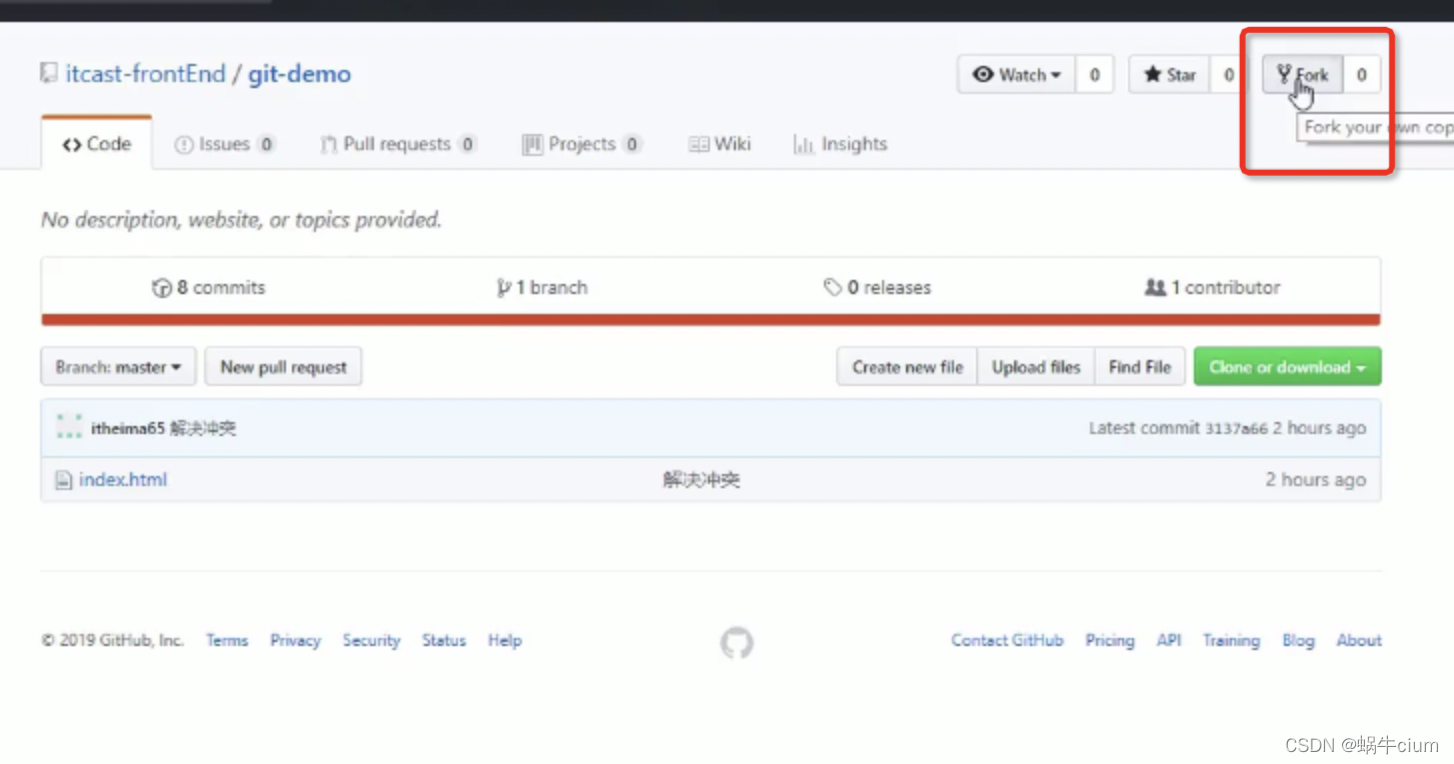
Task: Click New pull request button
Action: [283, 367]
